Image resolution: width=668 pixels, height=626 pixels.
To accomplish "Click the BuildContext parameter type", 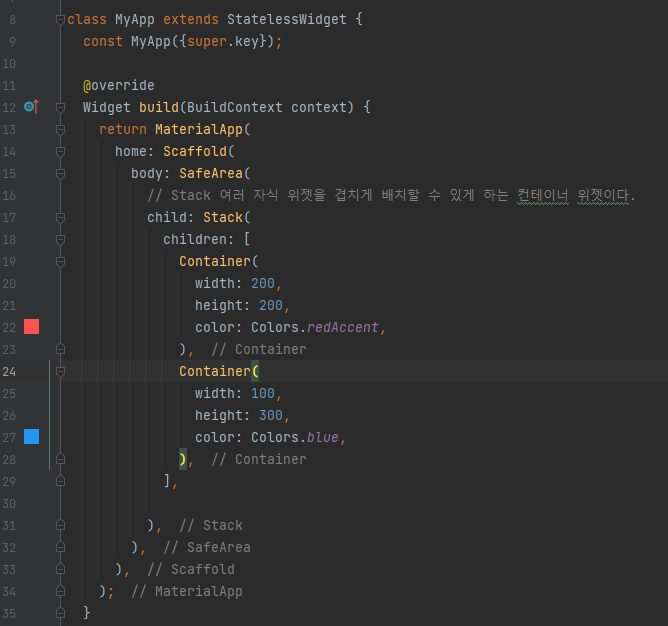I will [x=235, y=107].
